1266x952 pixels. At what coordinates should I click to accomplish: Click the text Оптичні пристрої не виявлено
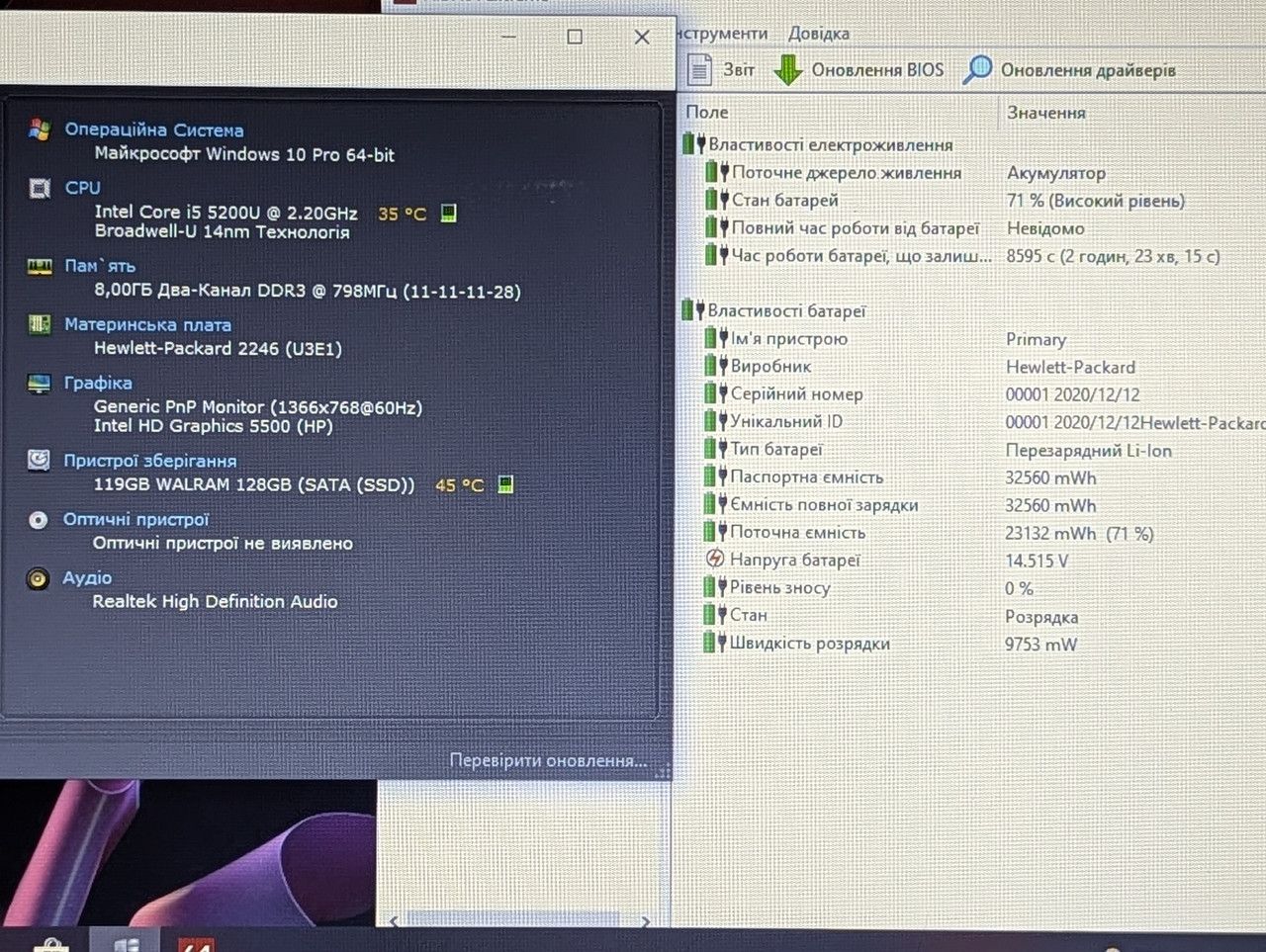coord(223,543)
